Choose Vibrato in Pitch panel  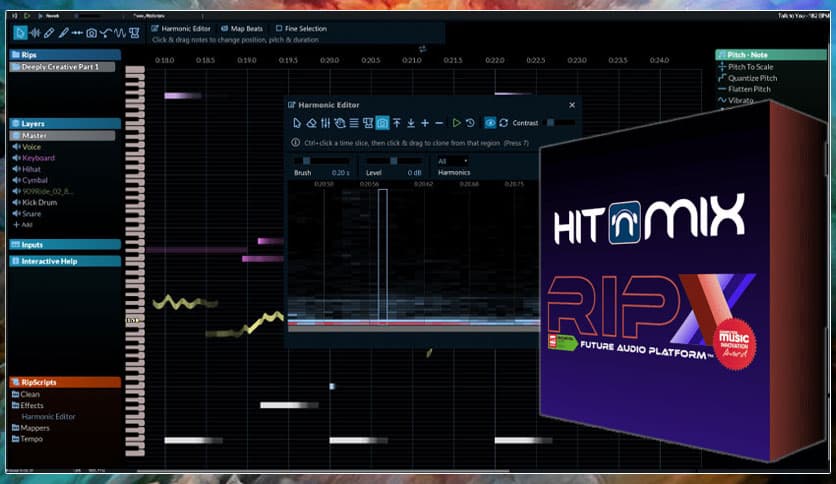point(735,100)
